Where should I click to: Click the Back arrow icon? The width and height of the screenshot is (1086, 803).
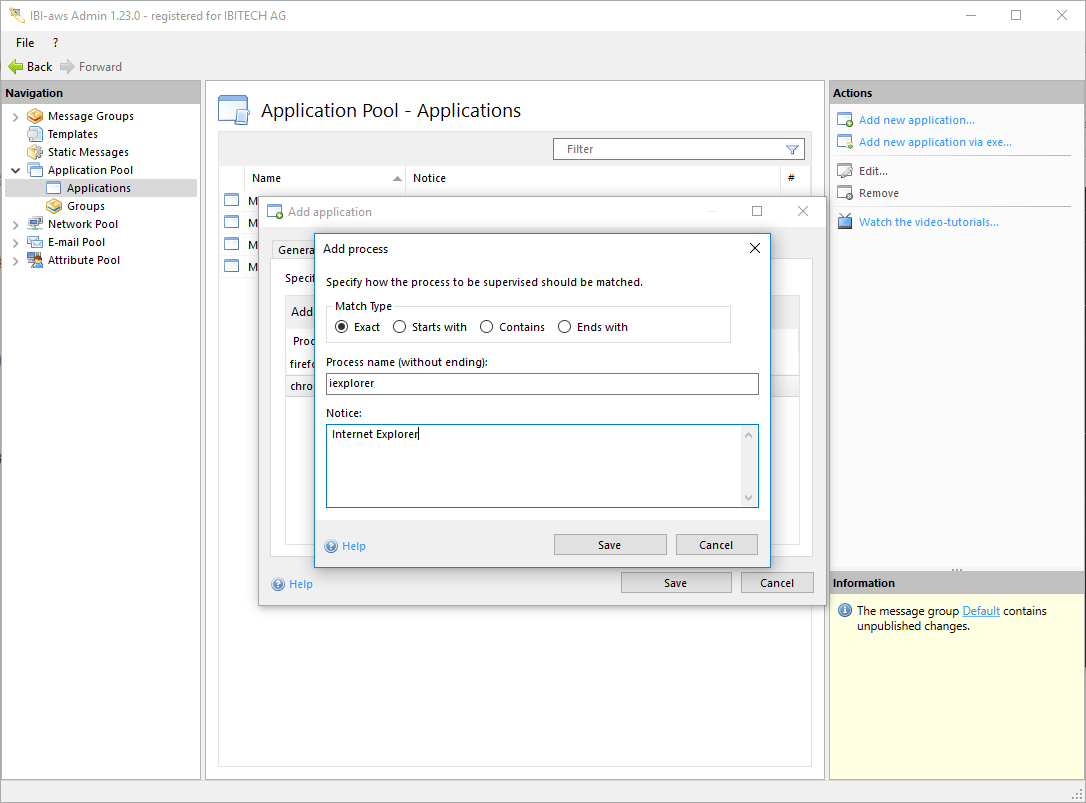15,67
